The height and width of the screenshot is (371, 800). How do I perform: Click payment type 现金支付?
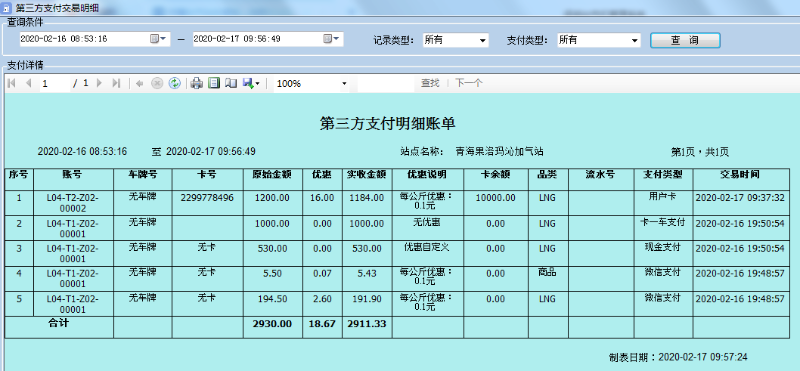(663, 247)
